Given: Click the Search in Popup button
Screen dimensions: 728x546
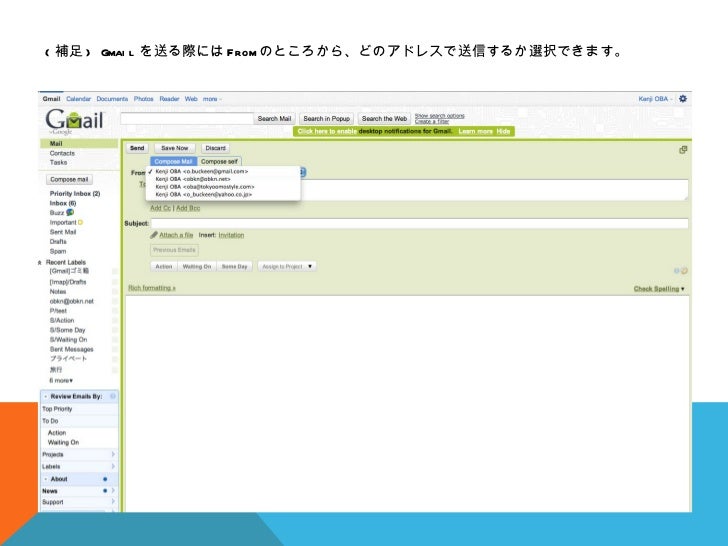Looking at the screenshot, I should [326, 119].
